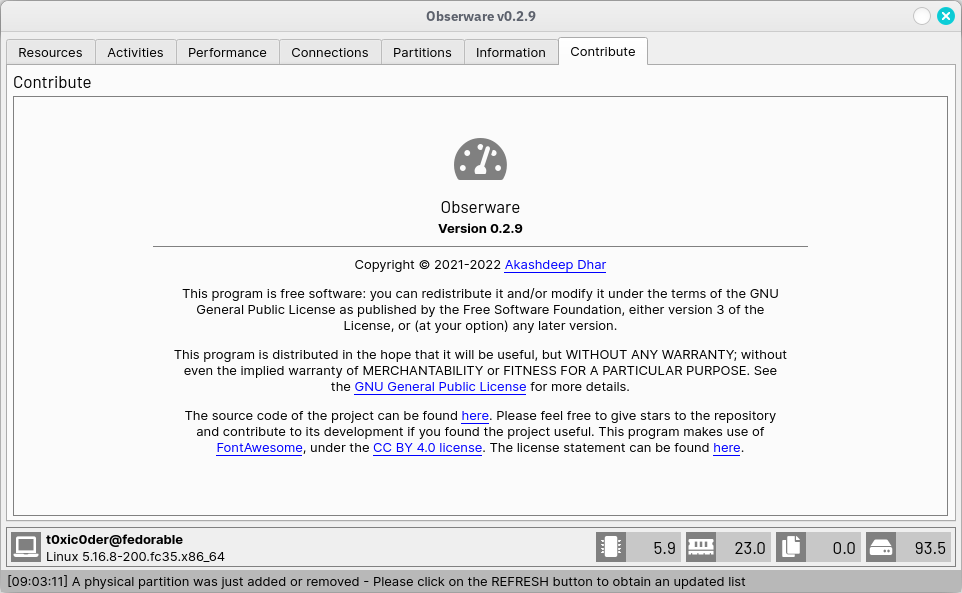This screenshot has height=593, width=962.
Task: Click the swap memory pages icon
Action: 791,546
